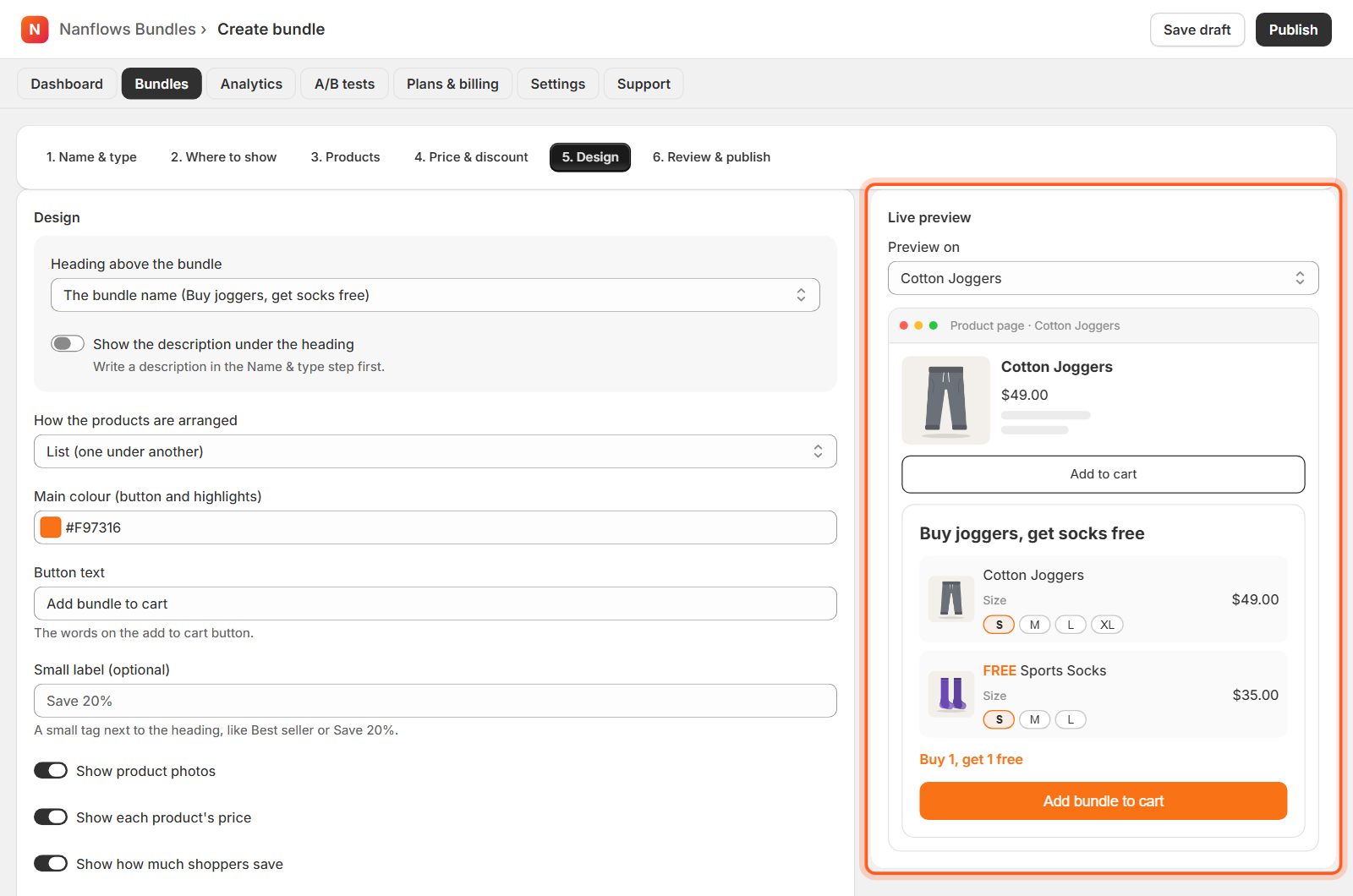Turn off Show product photos switch
Image resolution: width=1353 pixels, height=896 pixels.
point(51,770)
